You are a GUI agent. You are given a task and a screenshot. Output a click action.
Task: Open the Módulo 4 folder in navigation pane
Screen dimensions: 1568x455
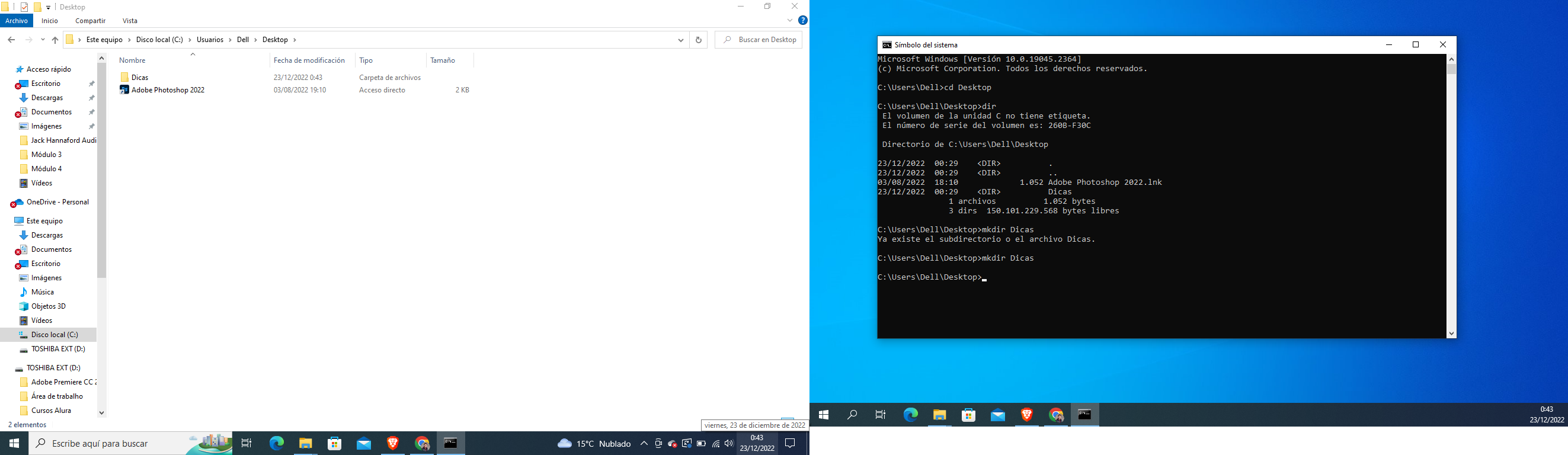[46, 169]
